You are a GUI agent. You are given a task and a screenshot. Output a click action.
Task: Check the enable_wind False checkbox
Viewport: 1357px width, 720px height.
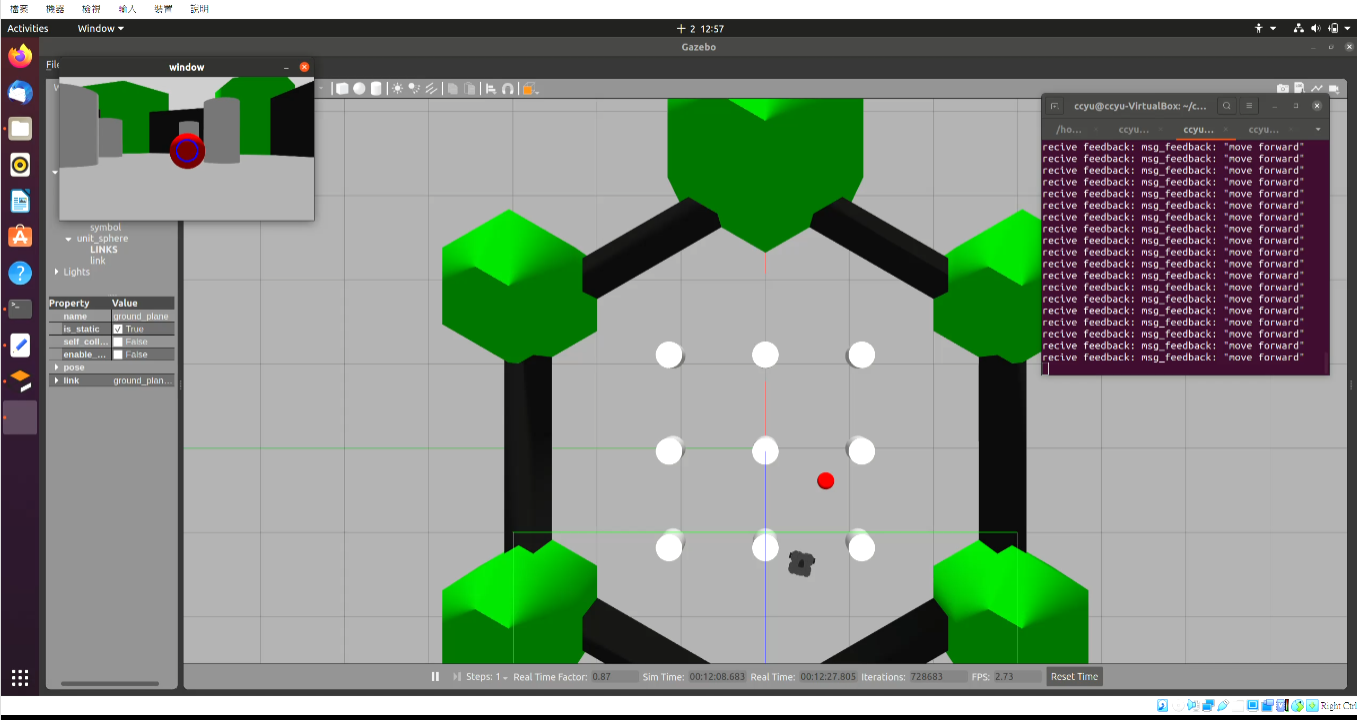[x=117, y=354]
